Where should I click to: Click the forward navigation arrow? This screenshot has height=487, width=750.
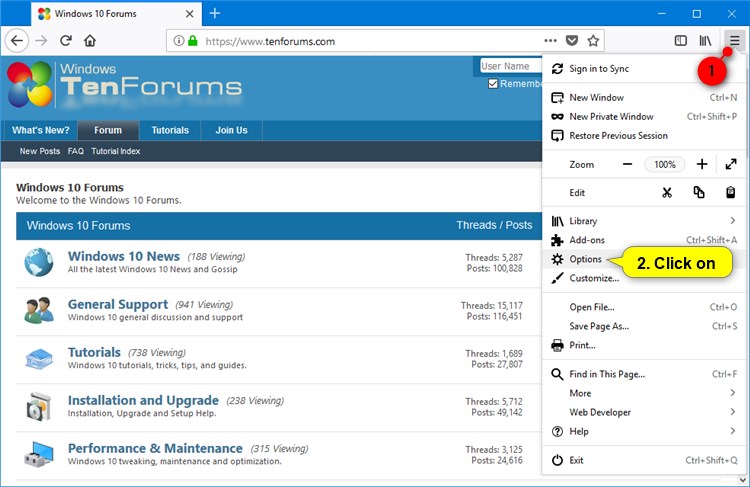(x=42, y=41)
